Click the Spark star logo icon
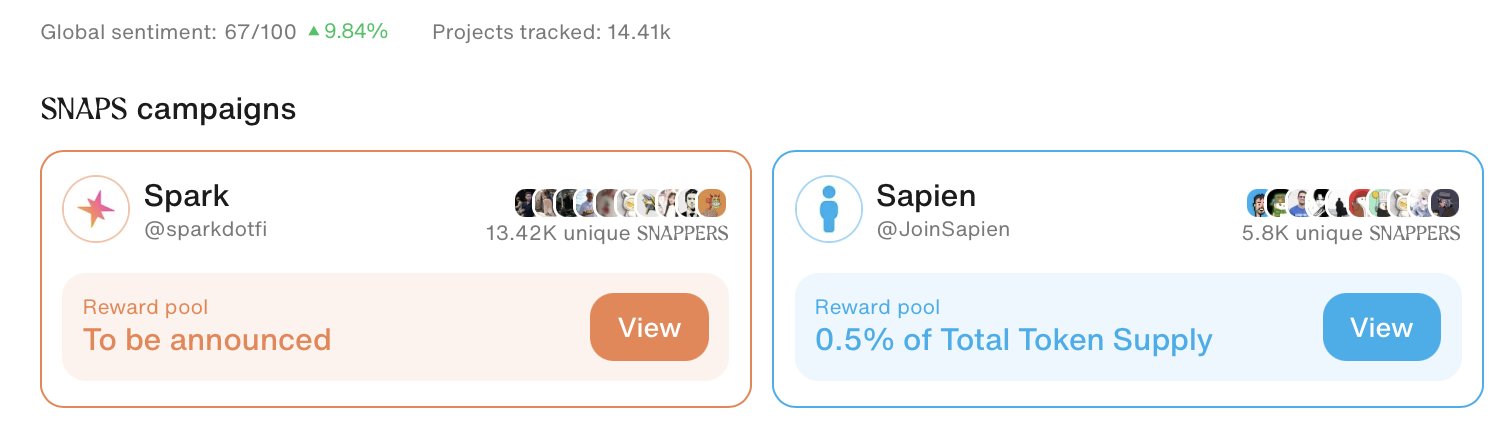Viewport: 1500px width, 438px height. pyautogui.click(x=96, y=209)
